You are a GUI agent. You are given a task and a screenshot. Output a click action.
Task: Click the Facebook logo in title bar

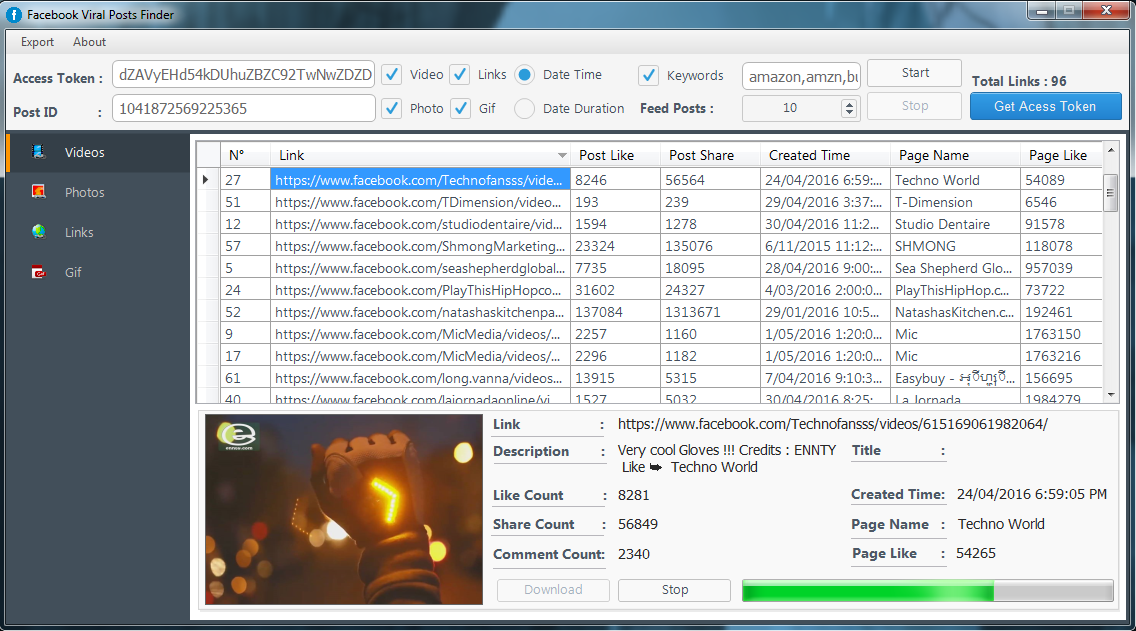(x=14, y=14)
